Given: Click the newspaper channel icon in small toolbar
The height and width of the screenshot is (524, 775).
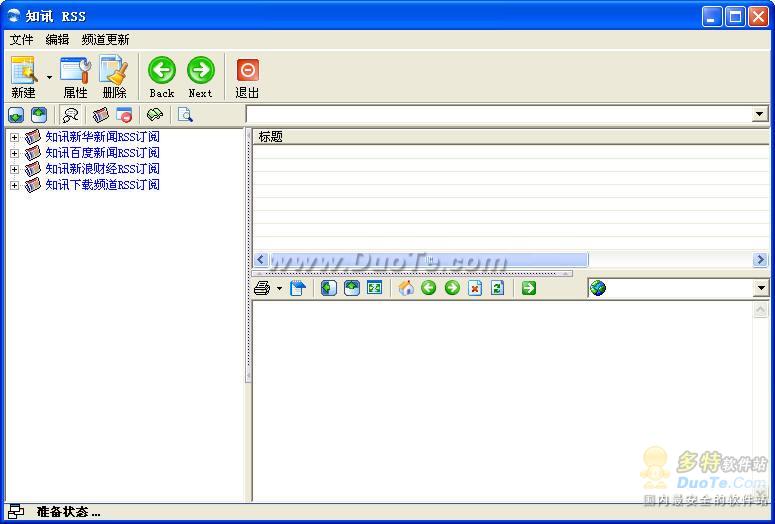Looking at the screenshot, I should coord(101,115).
